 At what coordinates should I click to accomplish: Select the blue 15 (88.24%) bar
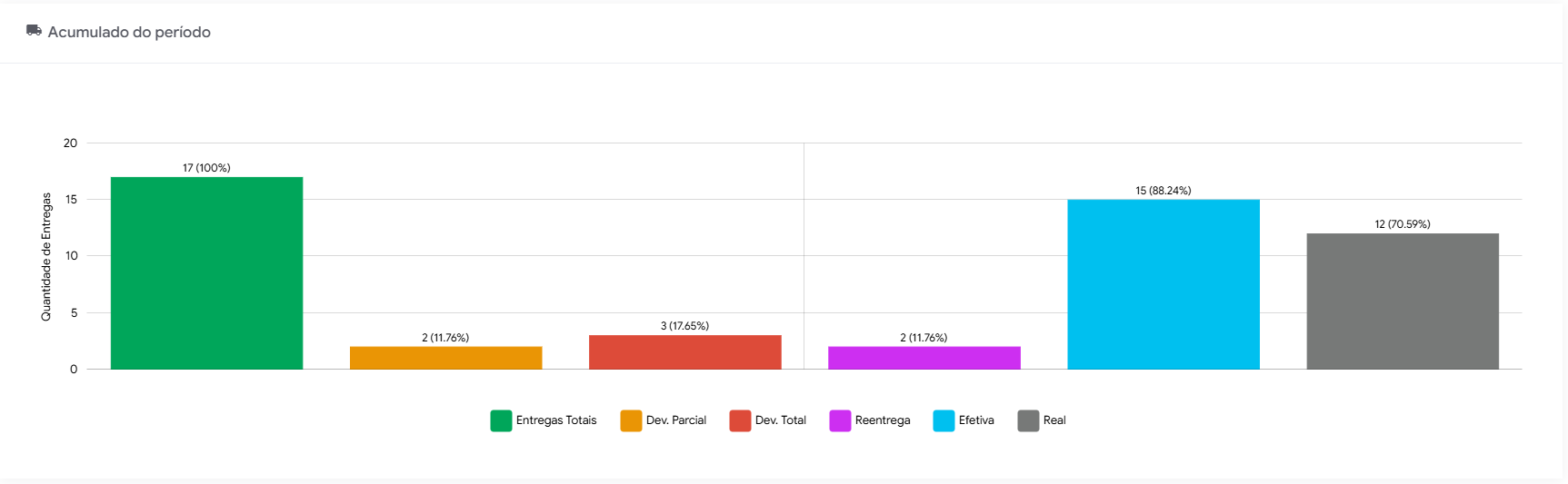(1163, 284)
